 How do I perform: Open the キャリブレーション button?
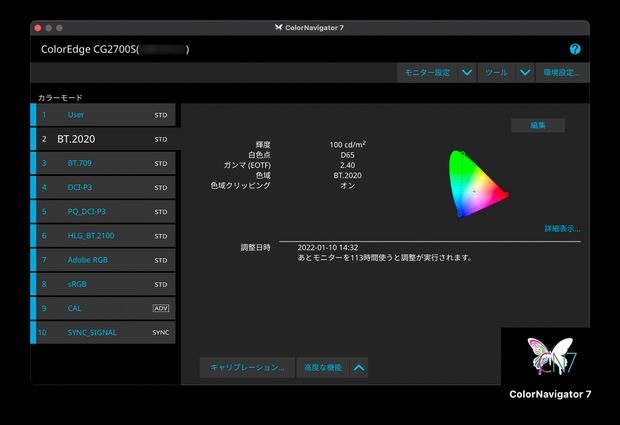[x=247, y=368]
